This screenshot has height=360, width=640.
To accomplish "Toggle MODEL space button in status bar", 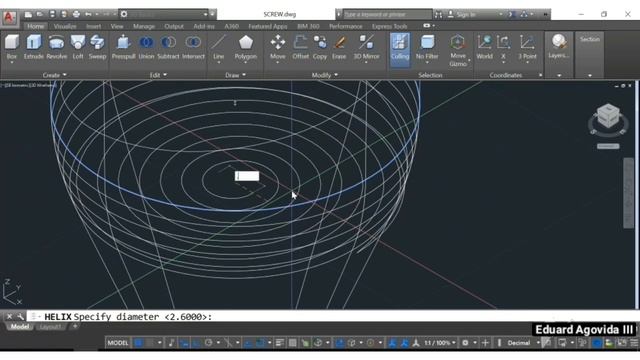I will pos(118,343).
